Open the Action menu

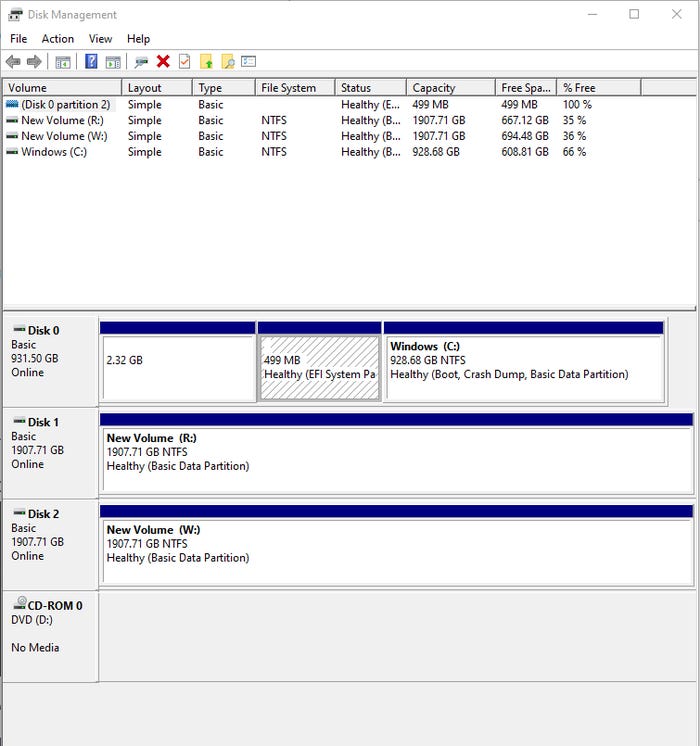coord(58,39)
